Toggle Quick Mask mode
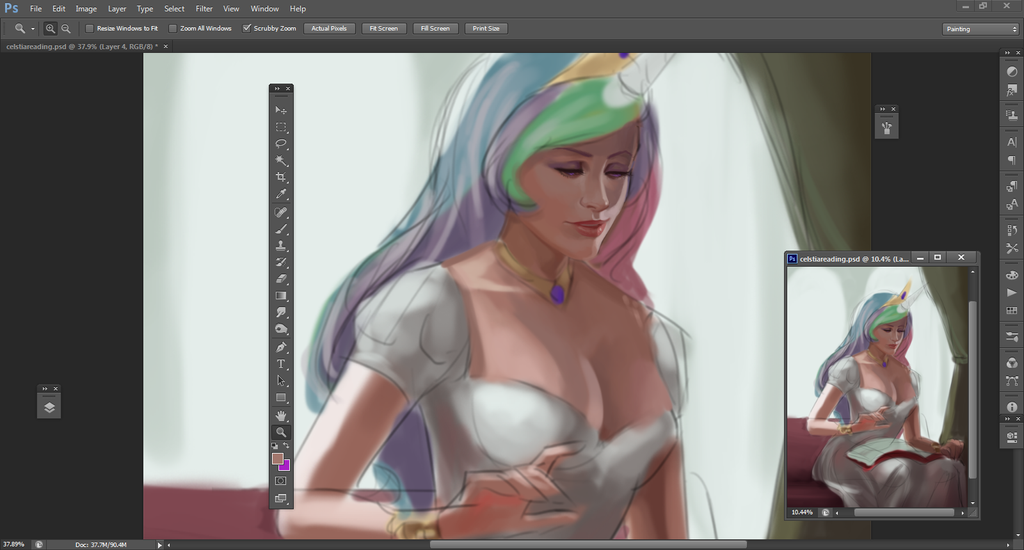 [281, 481]
